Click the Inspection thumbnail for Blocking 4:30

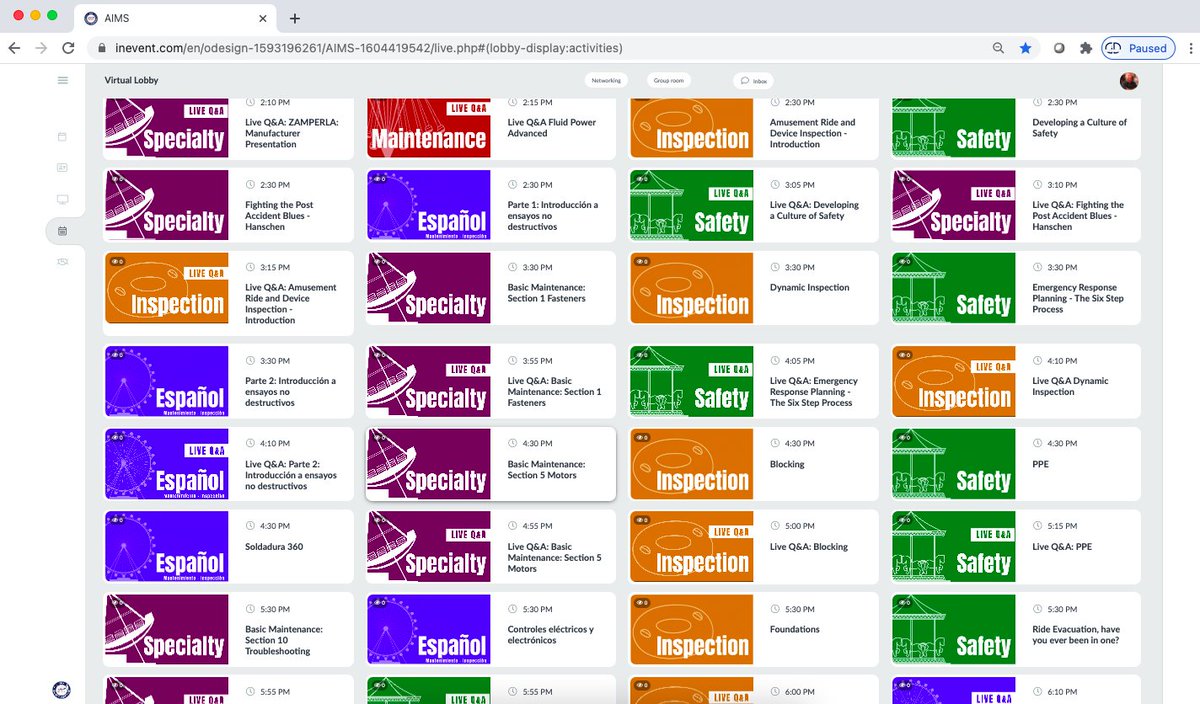click(x=691, y=464)
